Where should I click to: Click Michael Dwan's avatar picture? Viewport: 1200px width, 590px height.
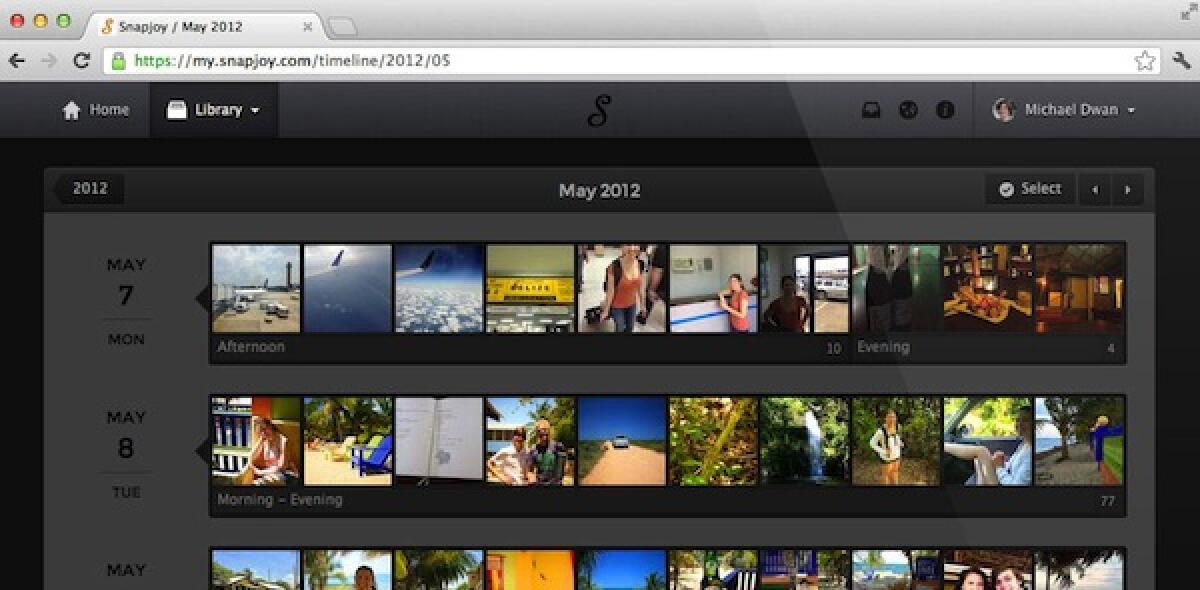pos(1004,110)
